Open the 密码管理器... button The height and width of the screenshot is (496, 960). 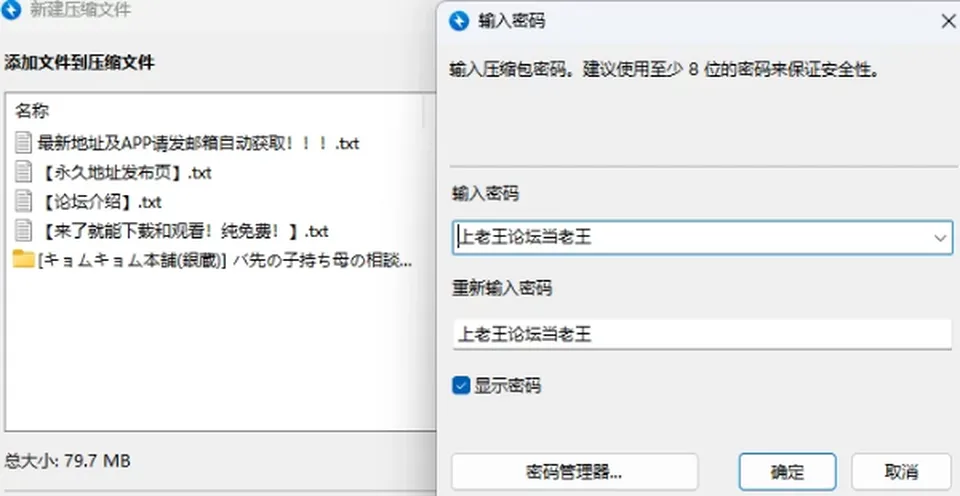point(574,472)
